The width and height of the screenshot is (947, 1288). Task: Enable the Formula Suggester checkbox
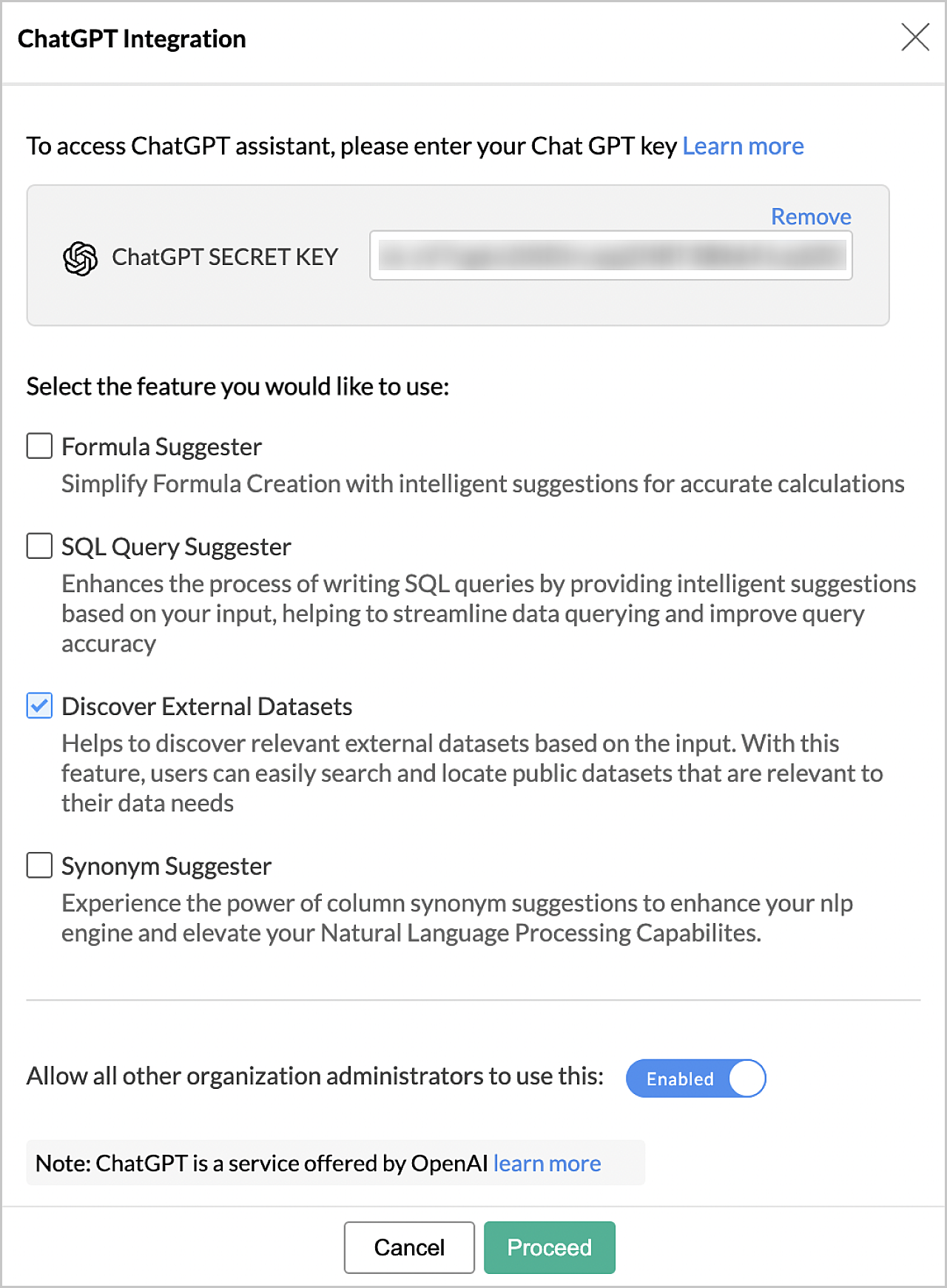point(39,446)
